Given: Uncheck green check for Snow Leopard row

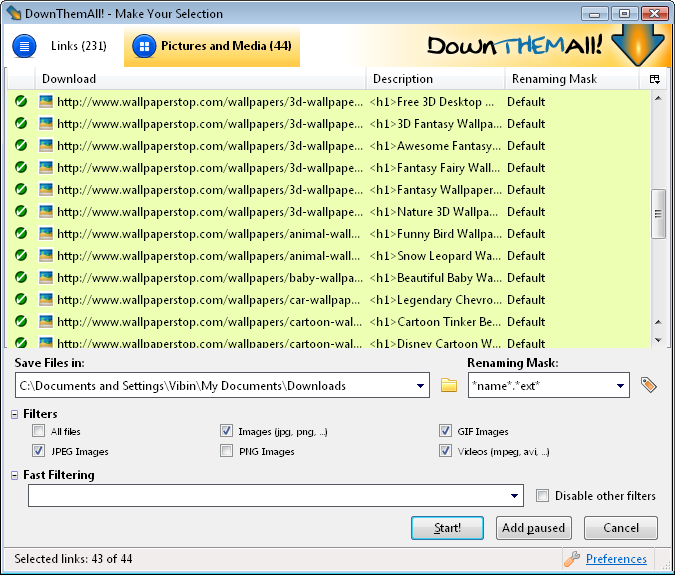Looking at the screenshot, I should (21, 255).
